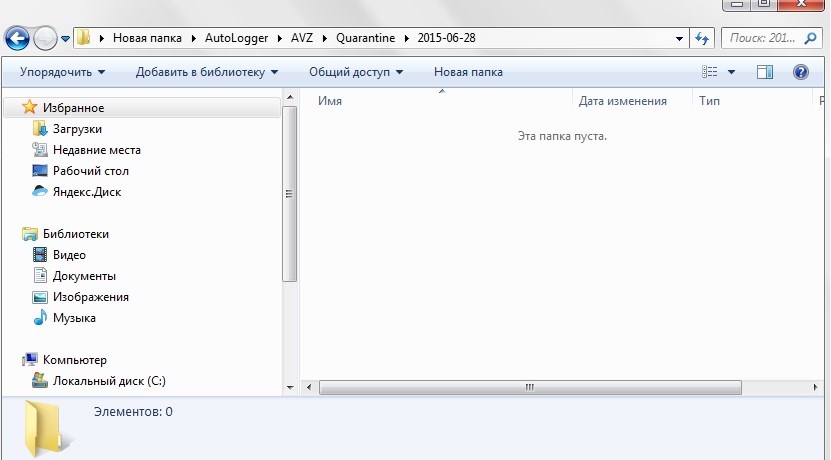Click the Недавние места icon
Viewport: 831px width, 460px height.
coord(40,150)
